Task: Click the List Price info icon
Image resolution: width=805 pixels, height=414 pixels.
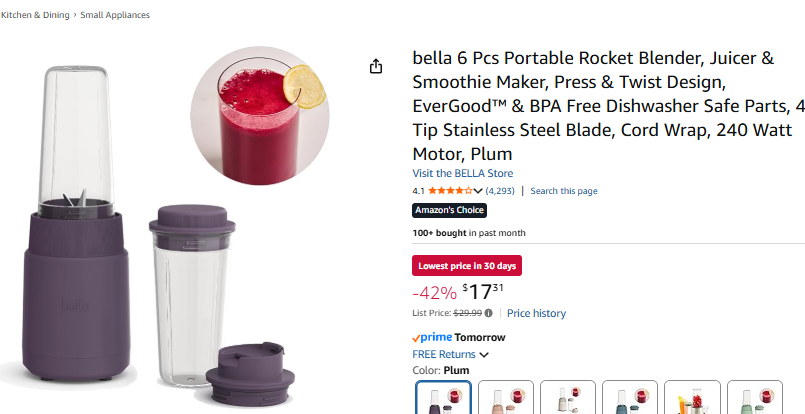Action: 489,313
